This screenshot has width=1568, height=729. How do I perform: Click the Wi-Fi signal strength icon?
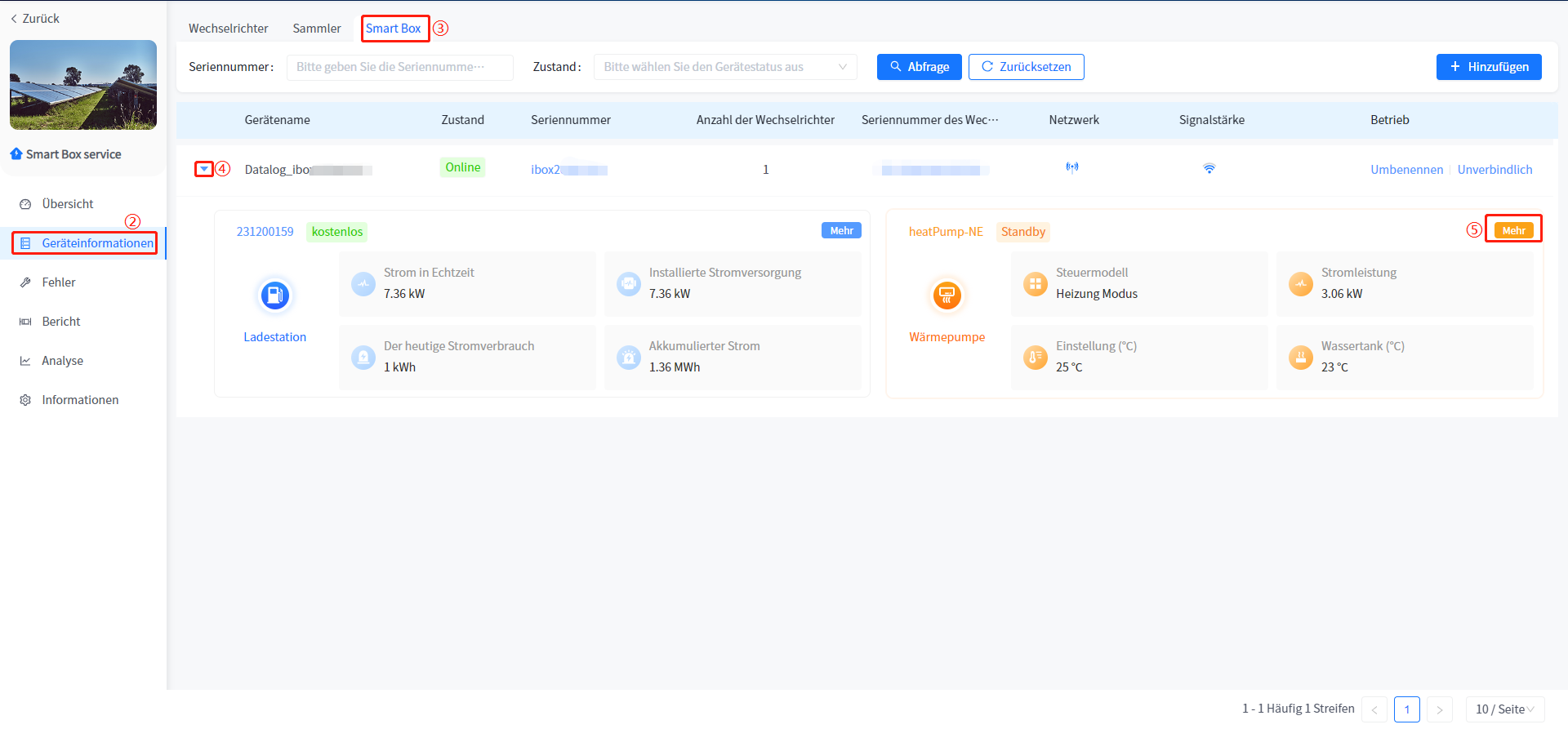coord(1209,169)
